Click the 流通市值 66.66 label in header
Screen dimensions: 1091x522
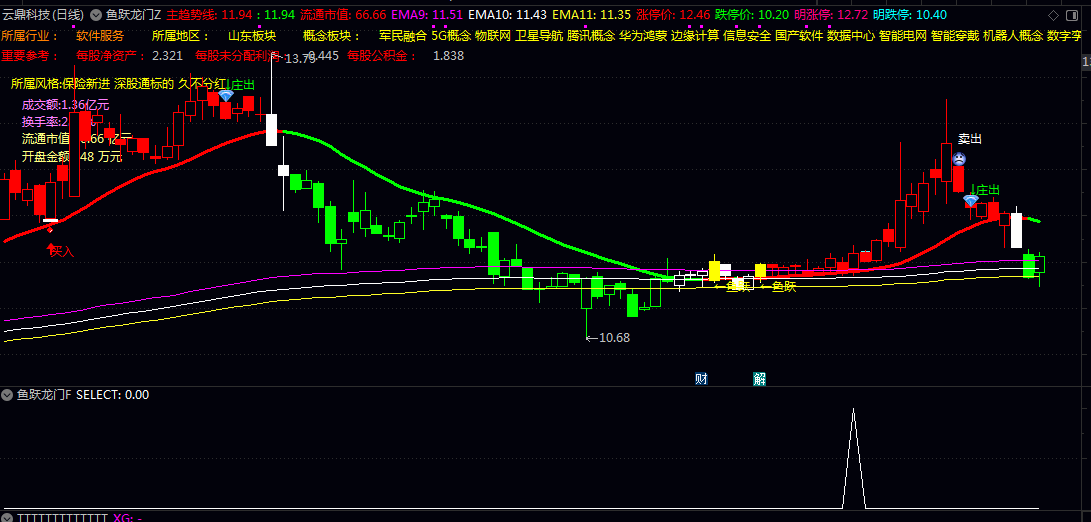pyautogui.click(x=343, y=15)
